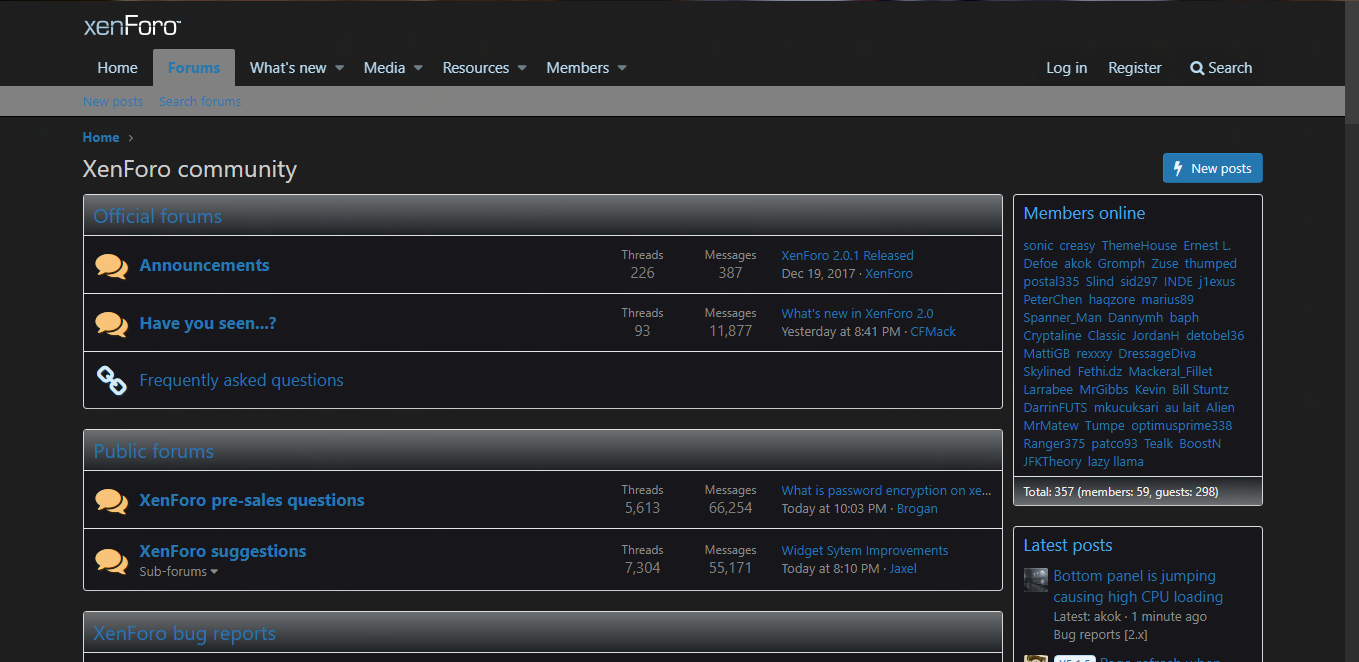
Task: Open the What's new tab
Action: [288, 68]
